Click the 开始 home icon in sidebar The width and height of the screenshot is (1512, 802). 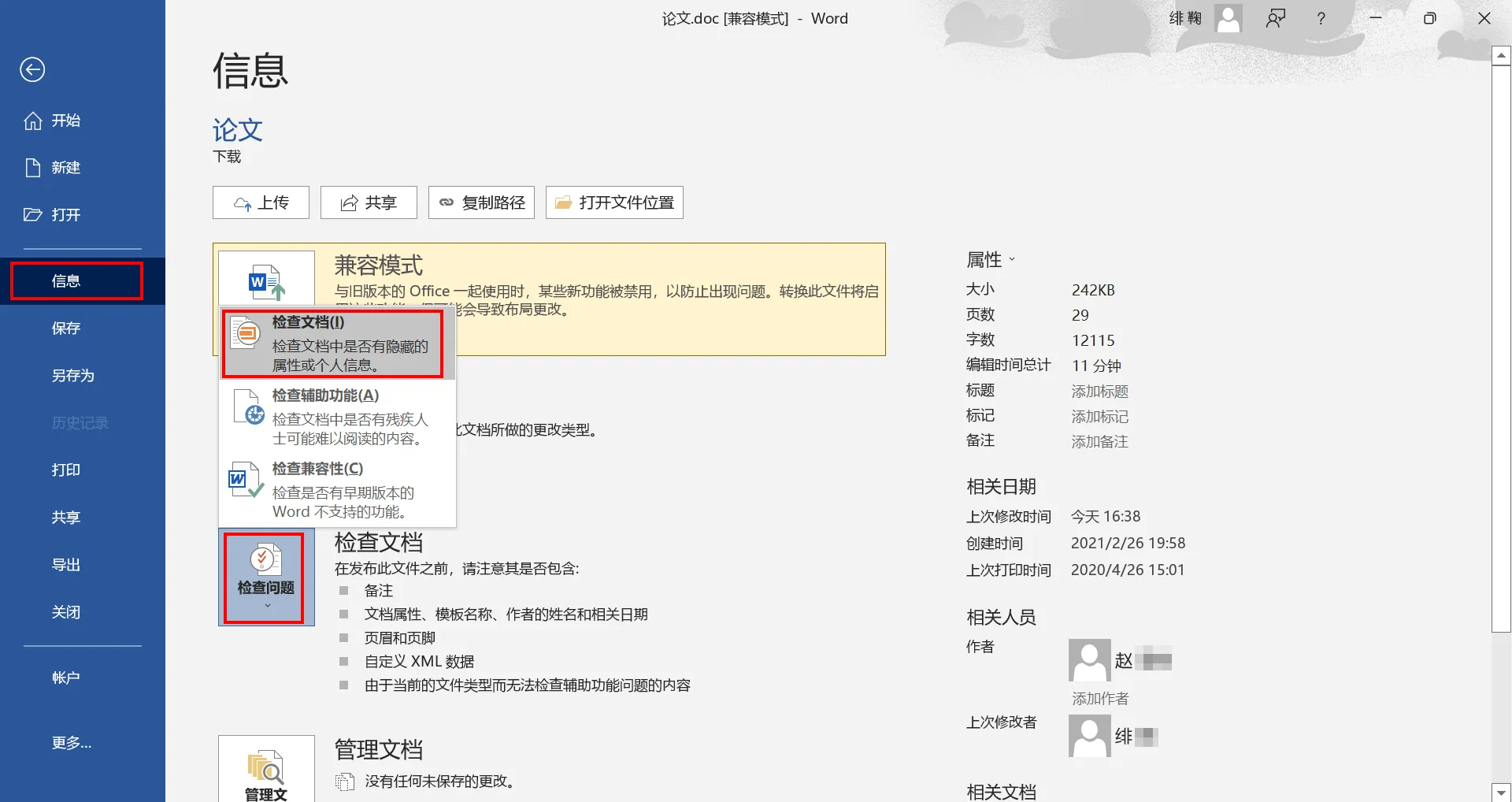pyautogui.click(x=32, y=121)
